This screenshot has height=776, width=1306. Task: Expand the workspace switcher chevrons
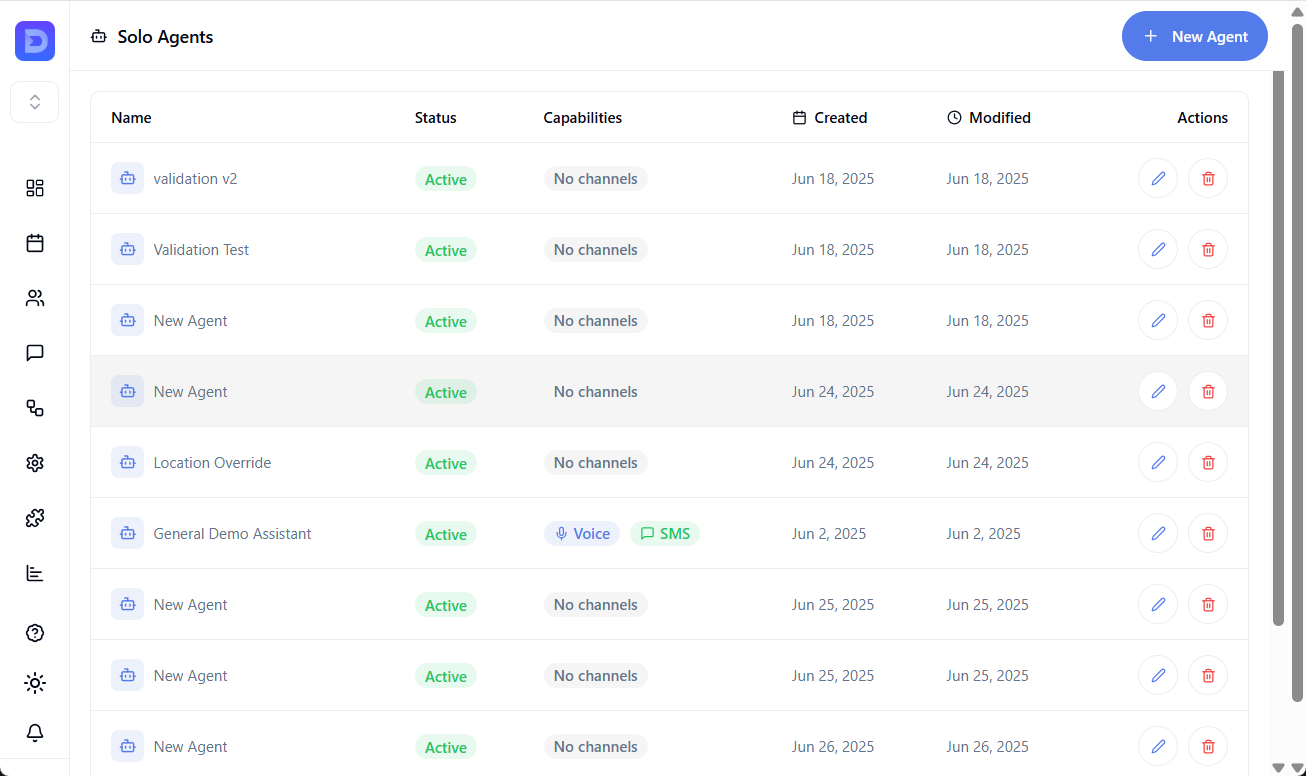coord(35,102)
